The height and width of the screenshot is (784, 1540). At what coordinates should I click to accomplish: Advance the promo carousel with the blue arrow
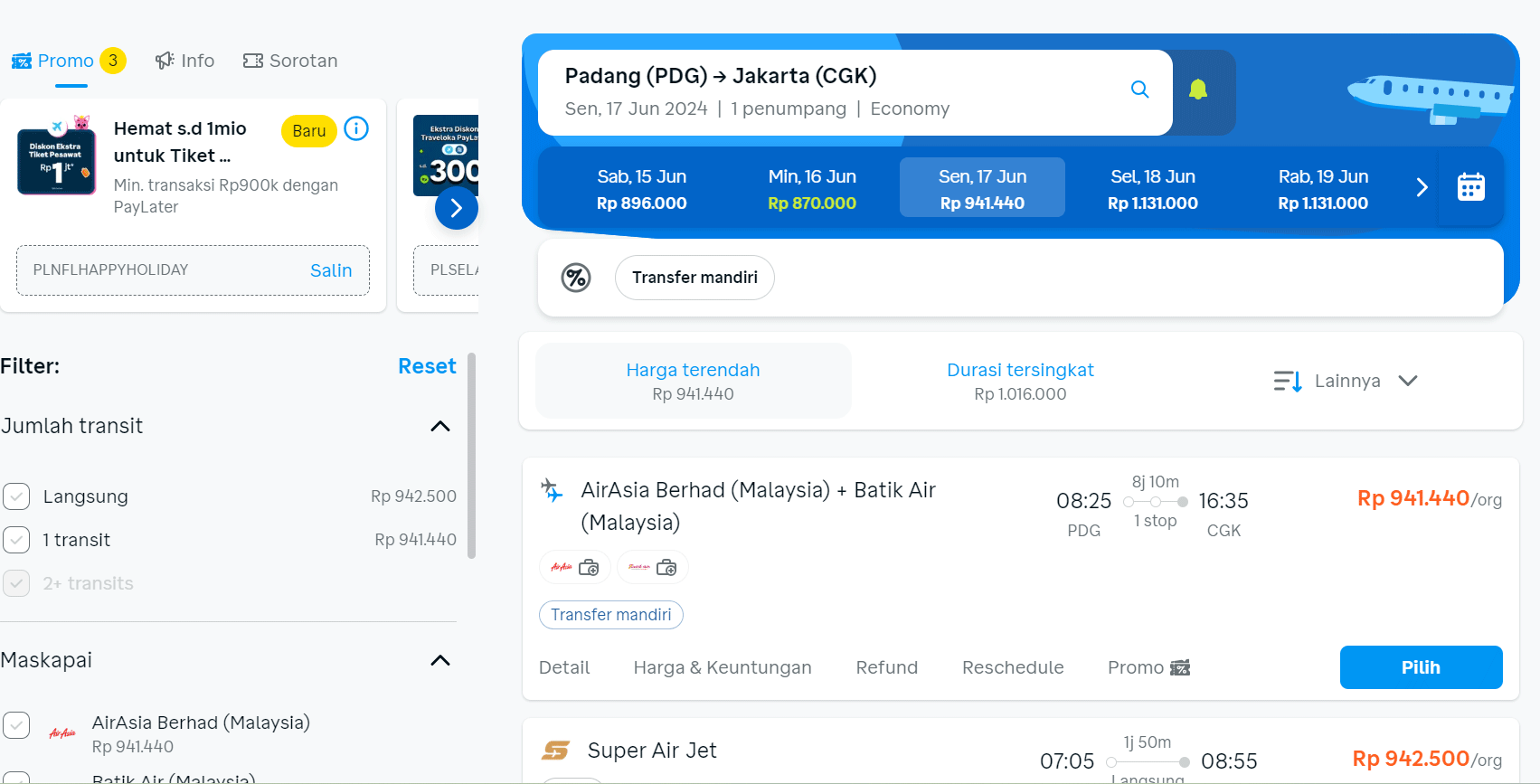click(x=457, y=209)
